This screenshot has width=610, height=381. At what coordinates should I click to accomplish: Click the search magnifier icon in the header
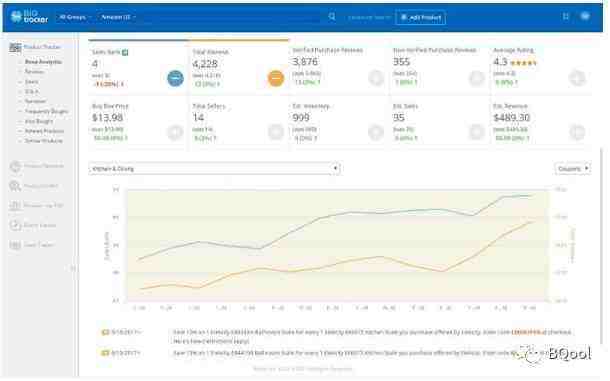click(331, 17)
